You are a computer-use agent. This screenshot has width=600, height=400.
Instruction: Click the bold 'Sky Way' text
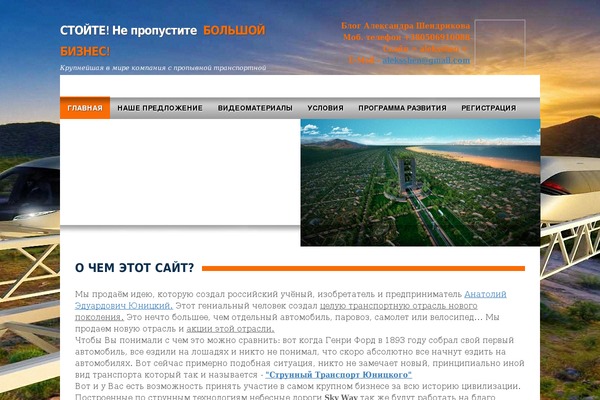point(341,397)
